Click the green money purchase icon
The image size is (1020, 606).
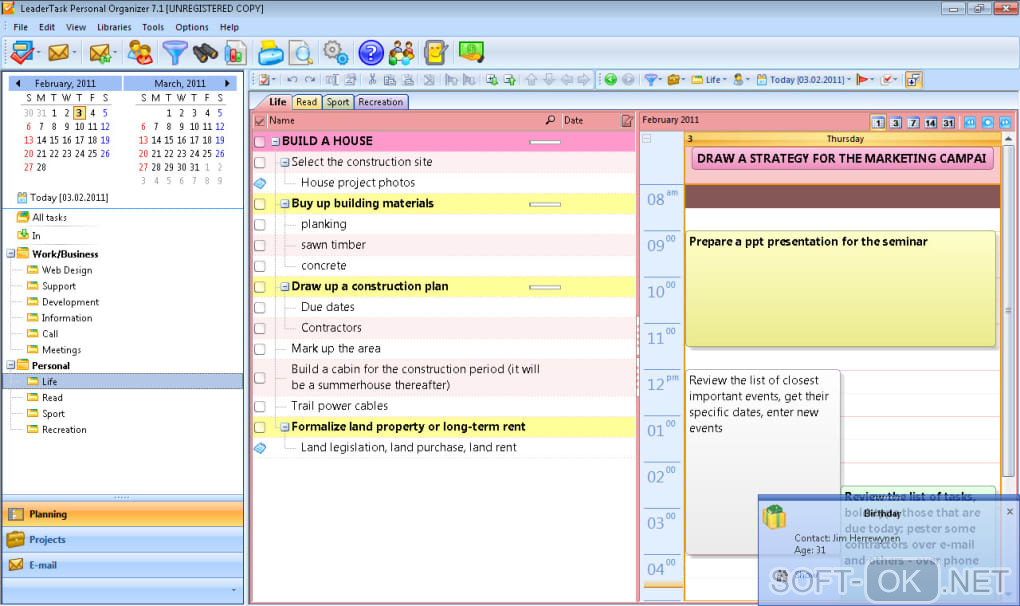tap(471, 52)
